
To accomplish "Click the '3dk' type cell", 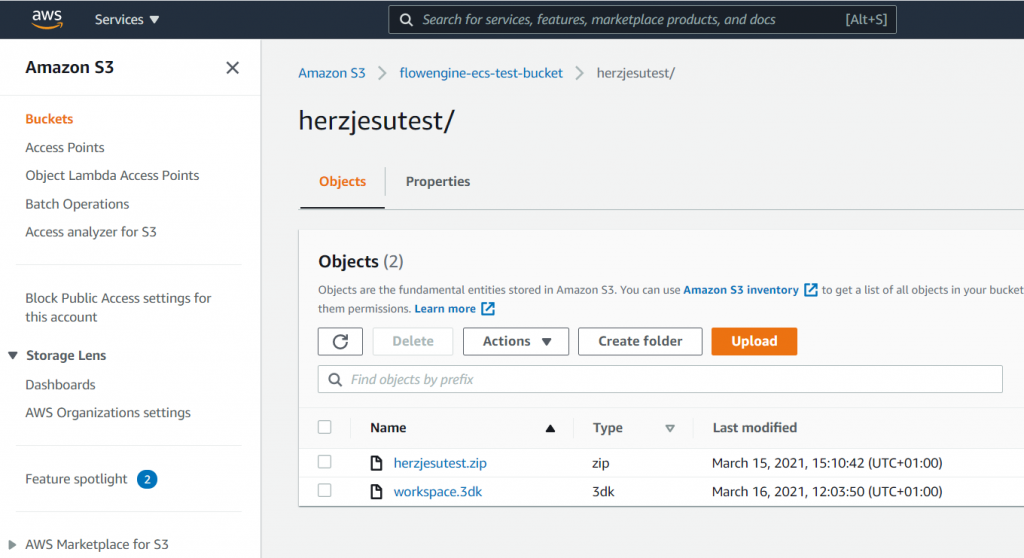I will coord(603,492).
